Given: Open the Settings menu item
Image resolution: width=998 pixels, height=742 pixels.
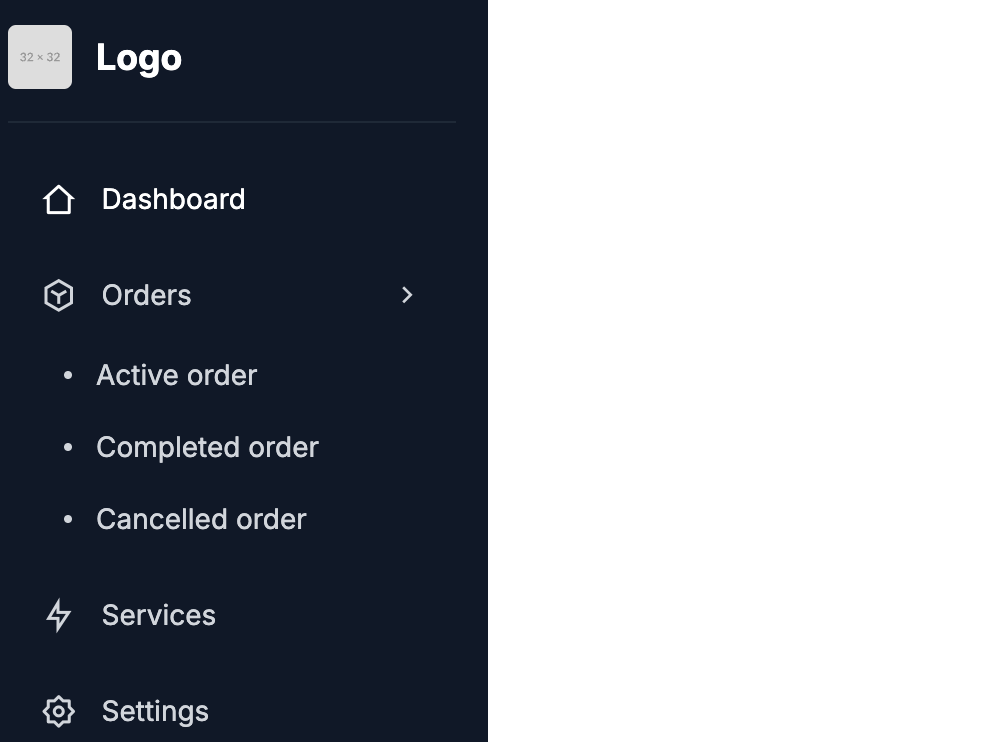Looking at the screenshot, I should 155,711.
